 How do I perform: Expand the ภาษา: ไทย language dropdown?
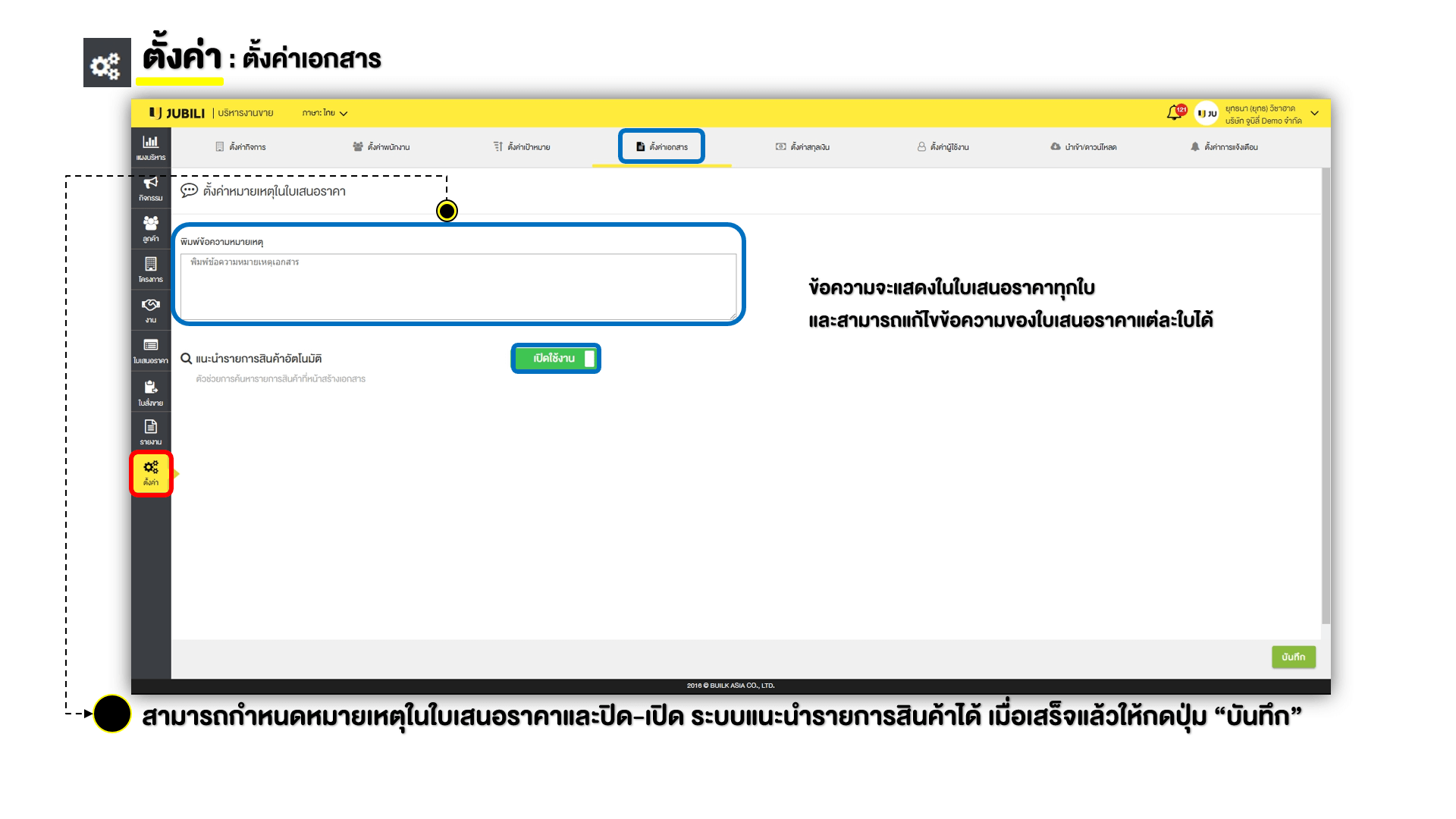coord(325,113)
